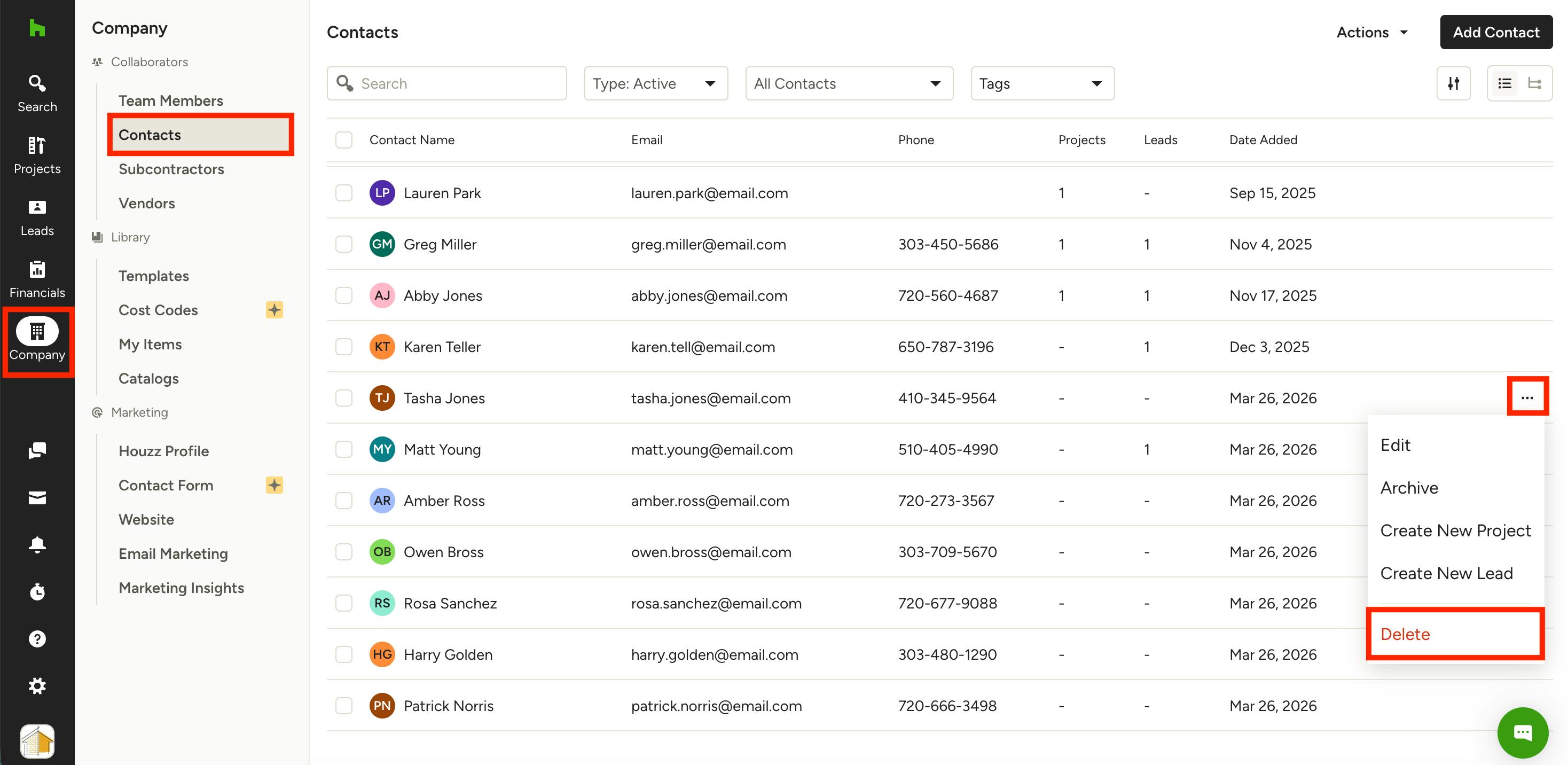Viewport: 1568px width, 765px height.
Task: Choose Archive from the context menu
Action: point(1455,488)
